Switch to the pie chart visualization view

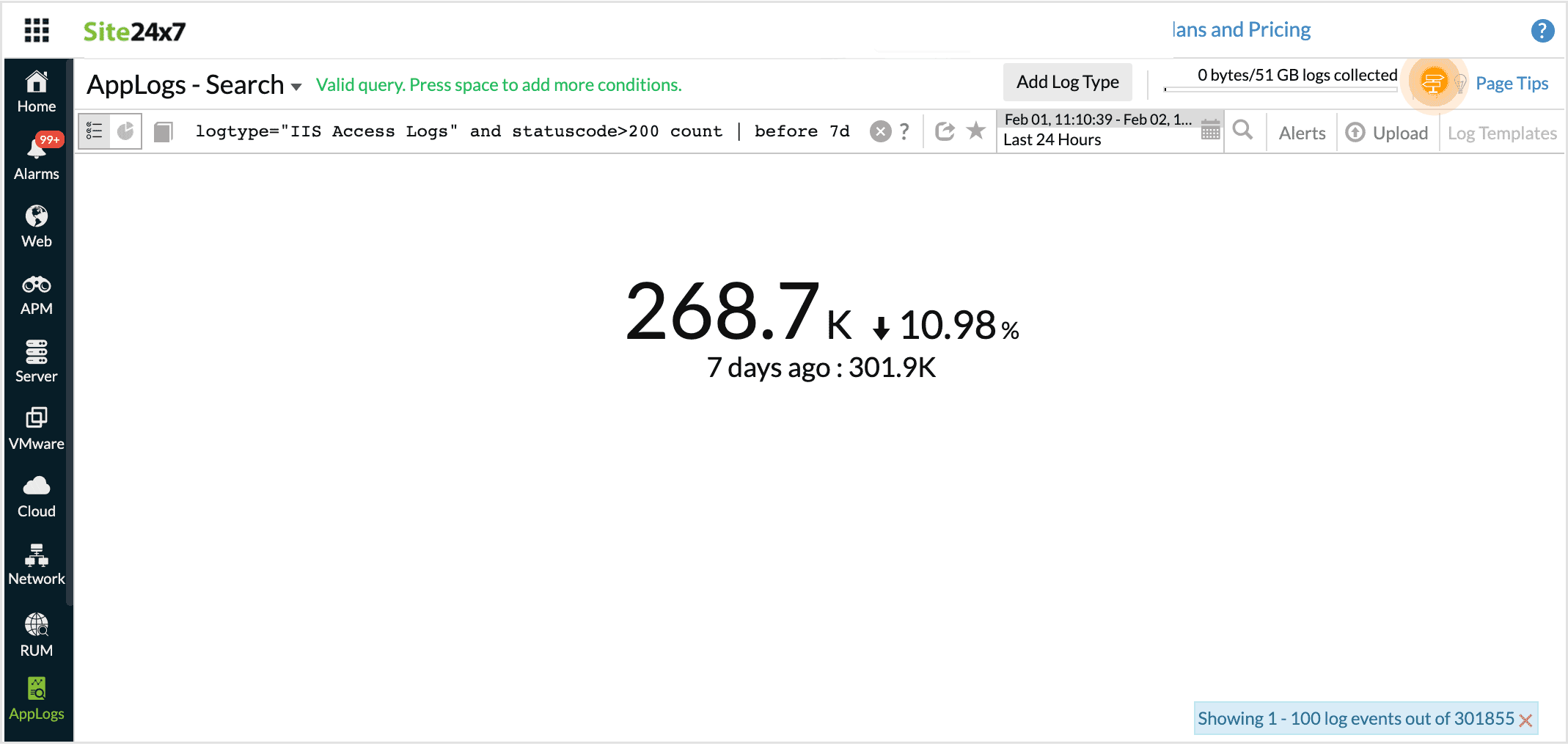point(125,131)
